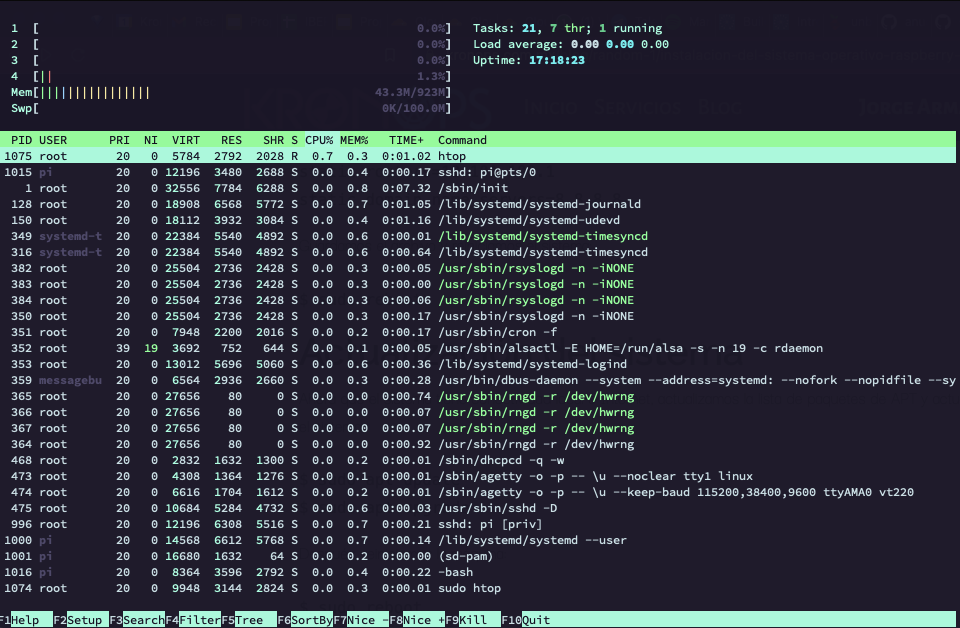
Task: Sort by the TIME+ column header
Action: [404, 140]
